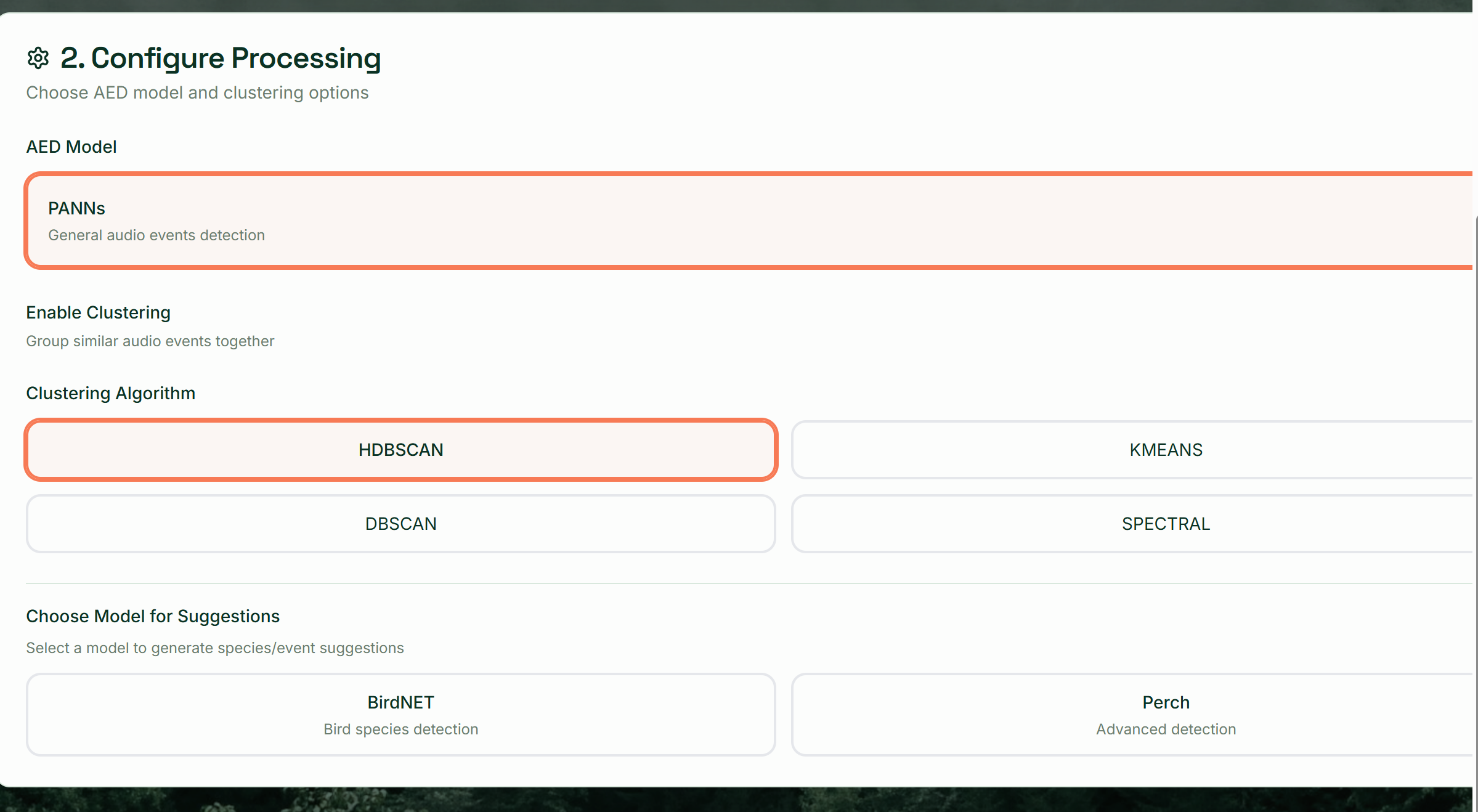Click 'Group similar audio events together' text
Screen dimensions: 1478x812
(150, 341)
